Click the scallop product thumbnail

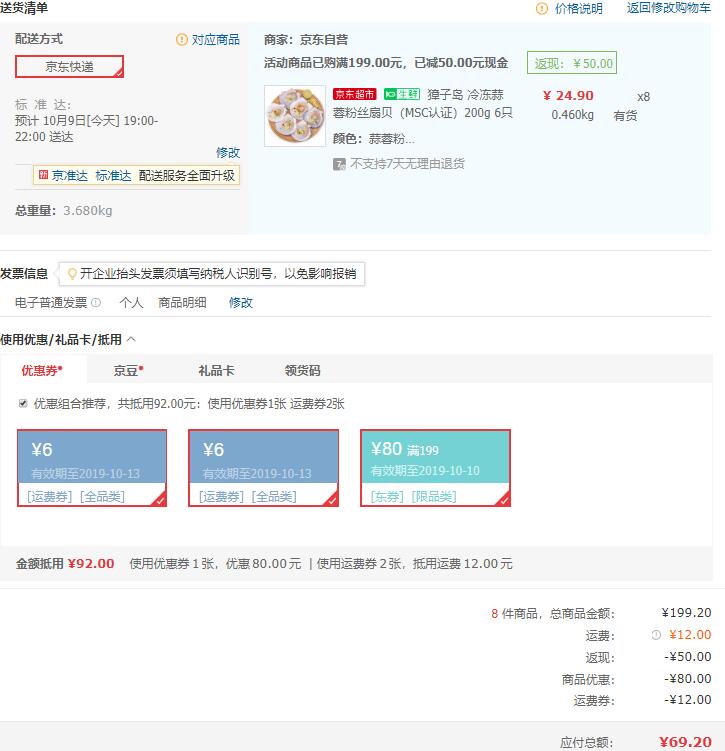click(x=295, y=116)
